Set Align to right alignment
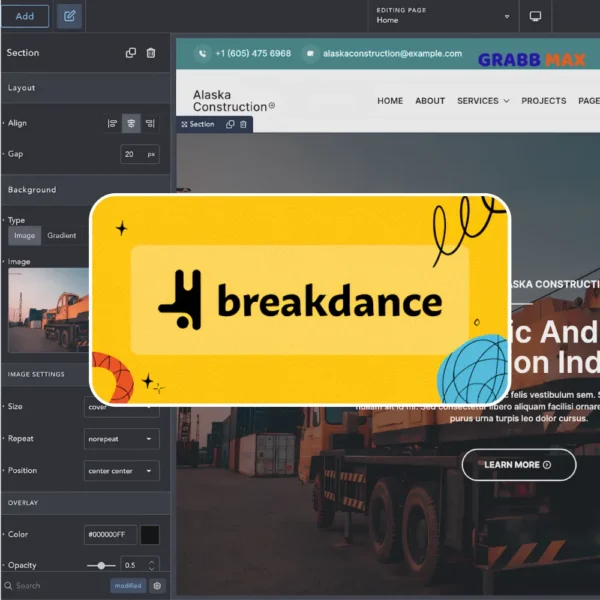The width and height of the screenshot is (600, 600). coord(150,124)
